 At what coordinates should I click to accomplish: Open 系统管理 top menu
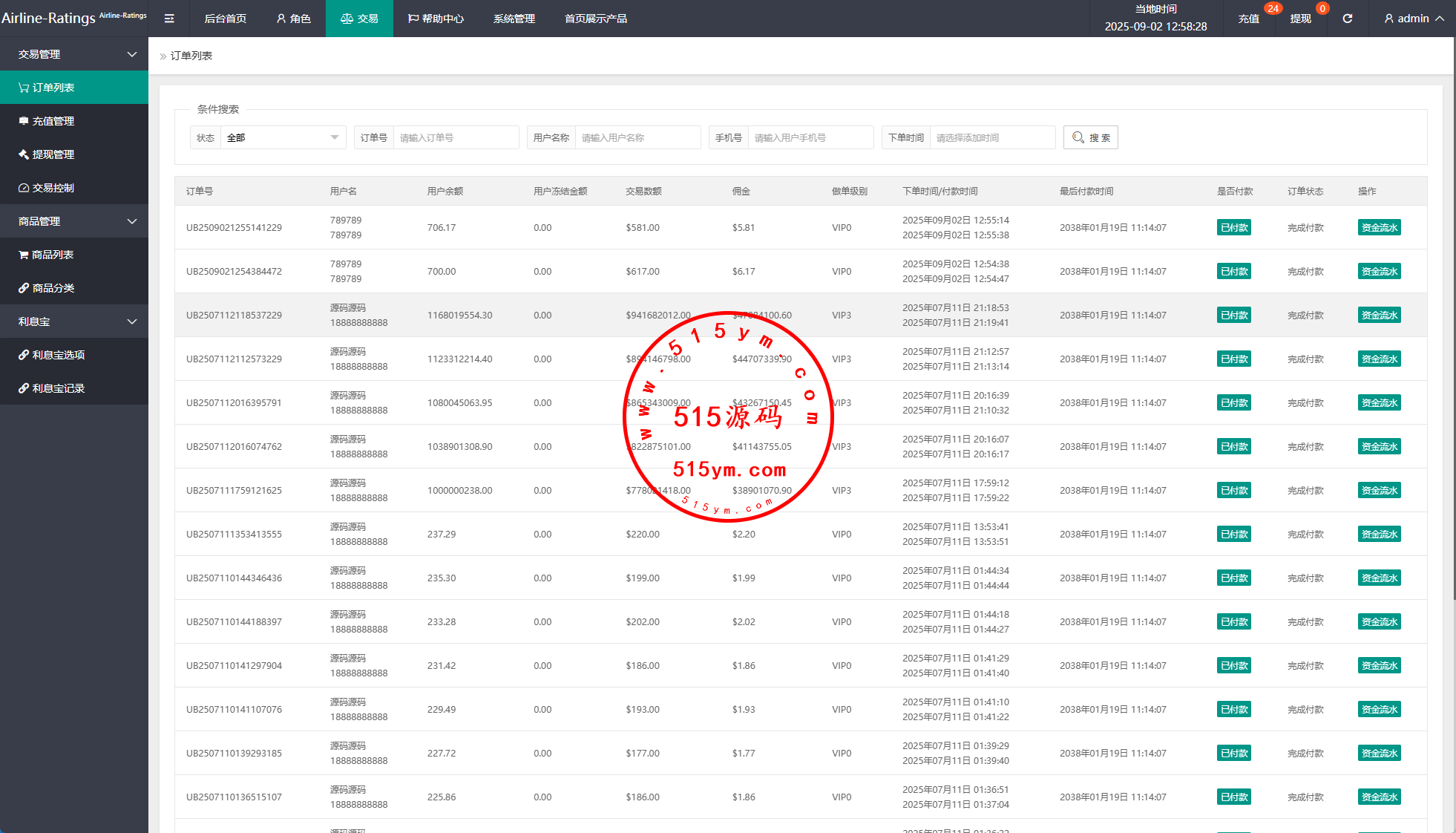pos(514,19)
